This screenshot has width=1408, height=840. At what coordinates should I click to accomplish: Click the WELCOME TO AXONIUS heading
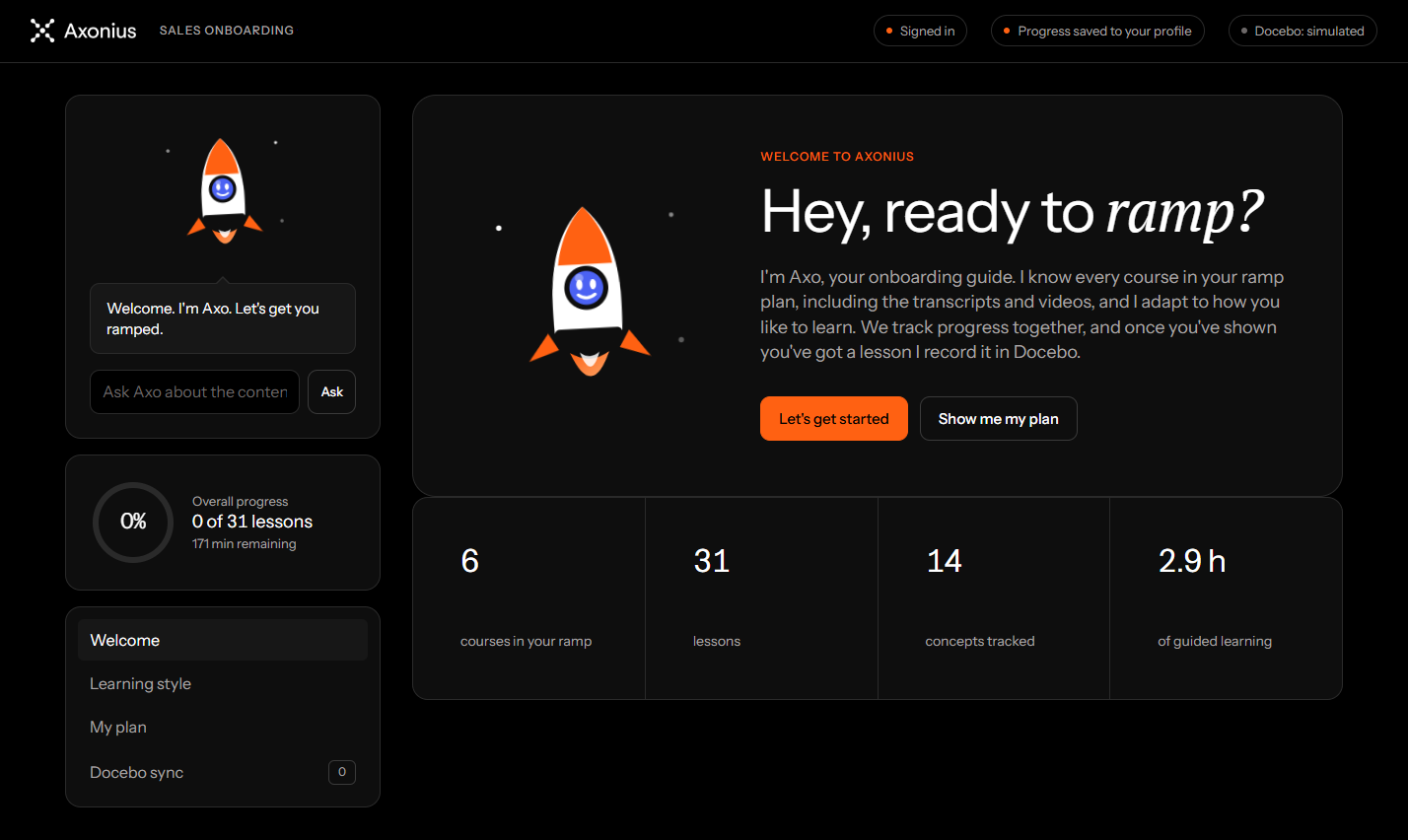[x=837, y=157]
